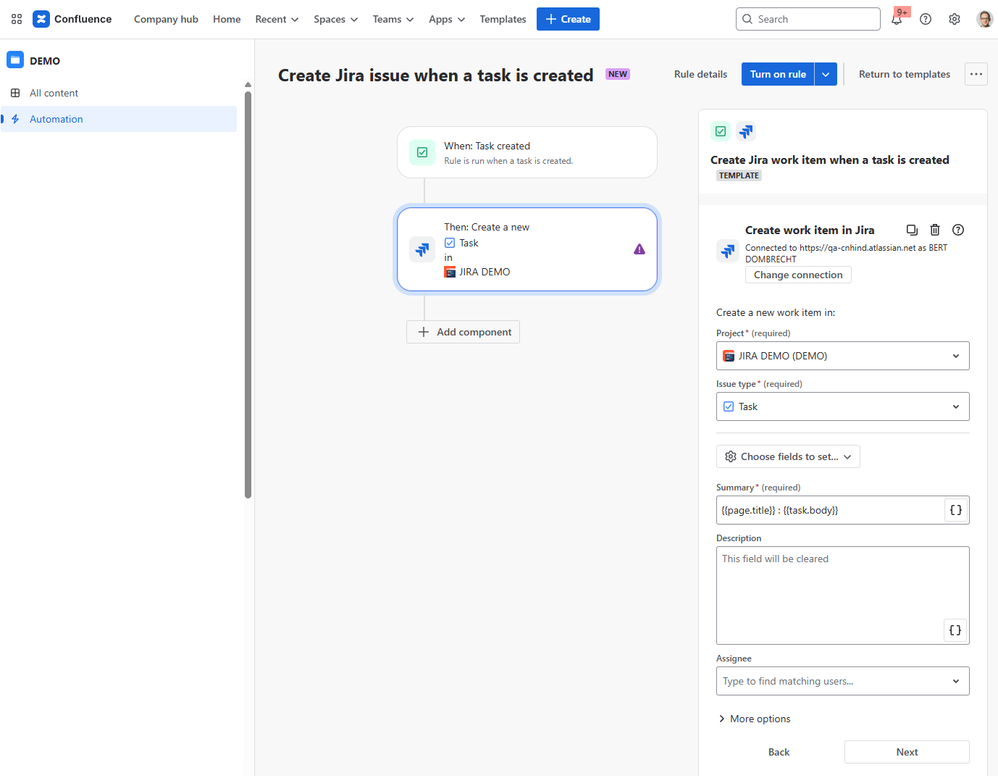
Task: Select the When: Task created trigger card
Action: 527,152
